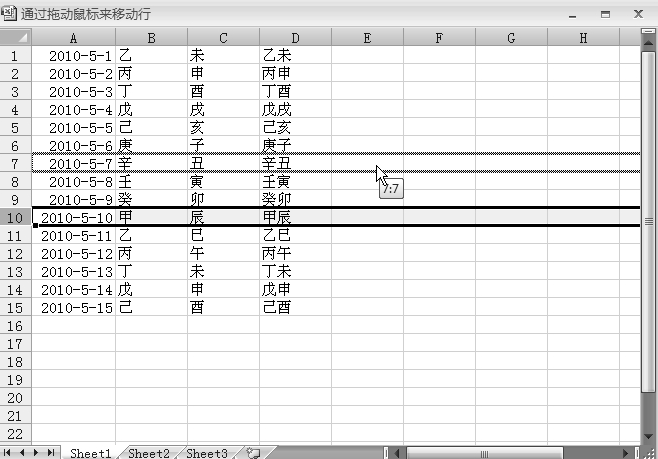This screenshot has width=658, height=459.
Task: Select cell containing 己酉
Action: (295, 308)
